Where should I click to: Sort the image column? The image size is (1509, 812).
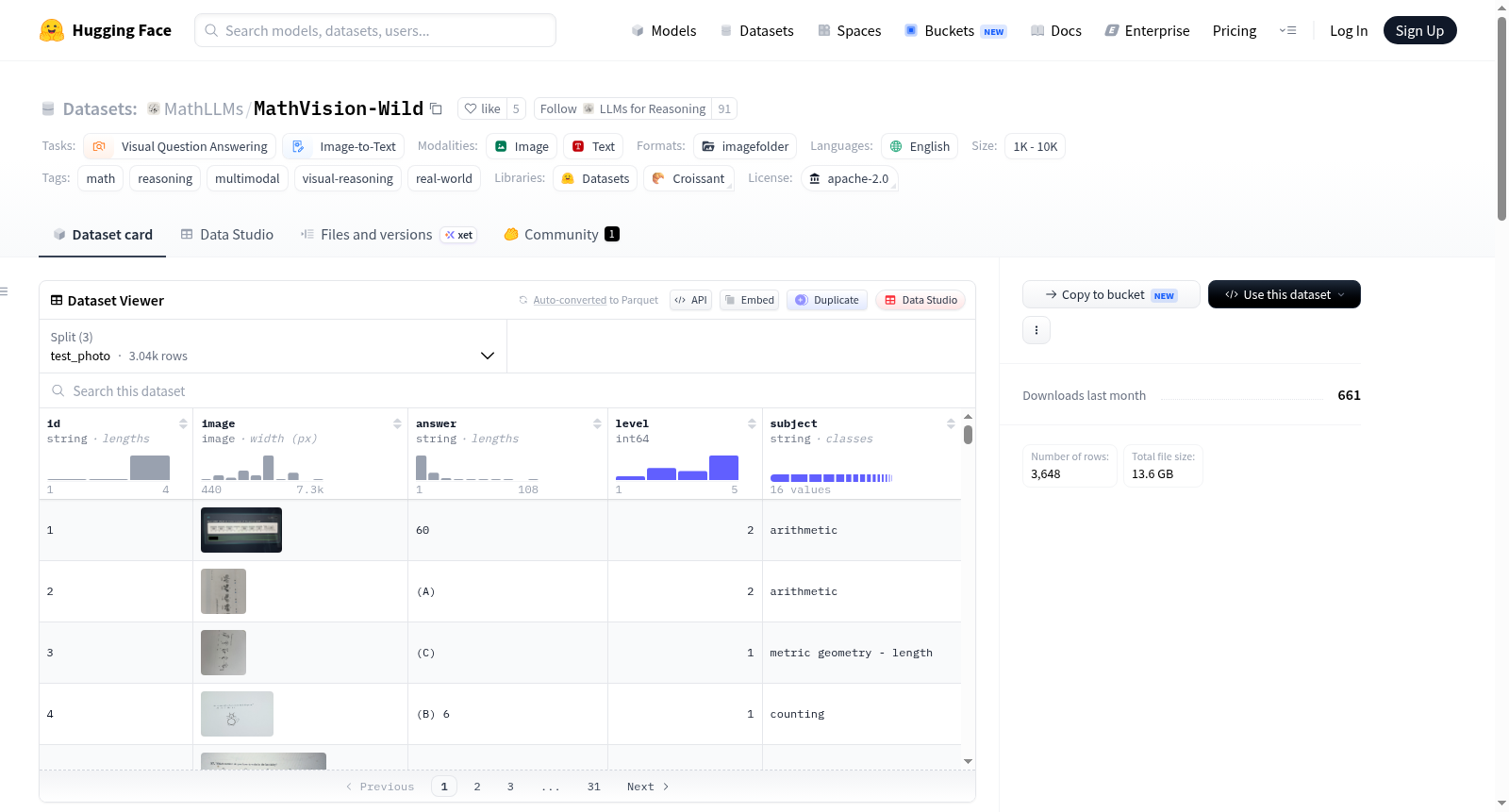point(397,423)
